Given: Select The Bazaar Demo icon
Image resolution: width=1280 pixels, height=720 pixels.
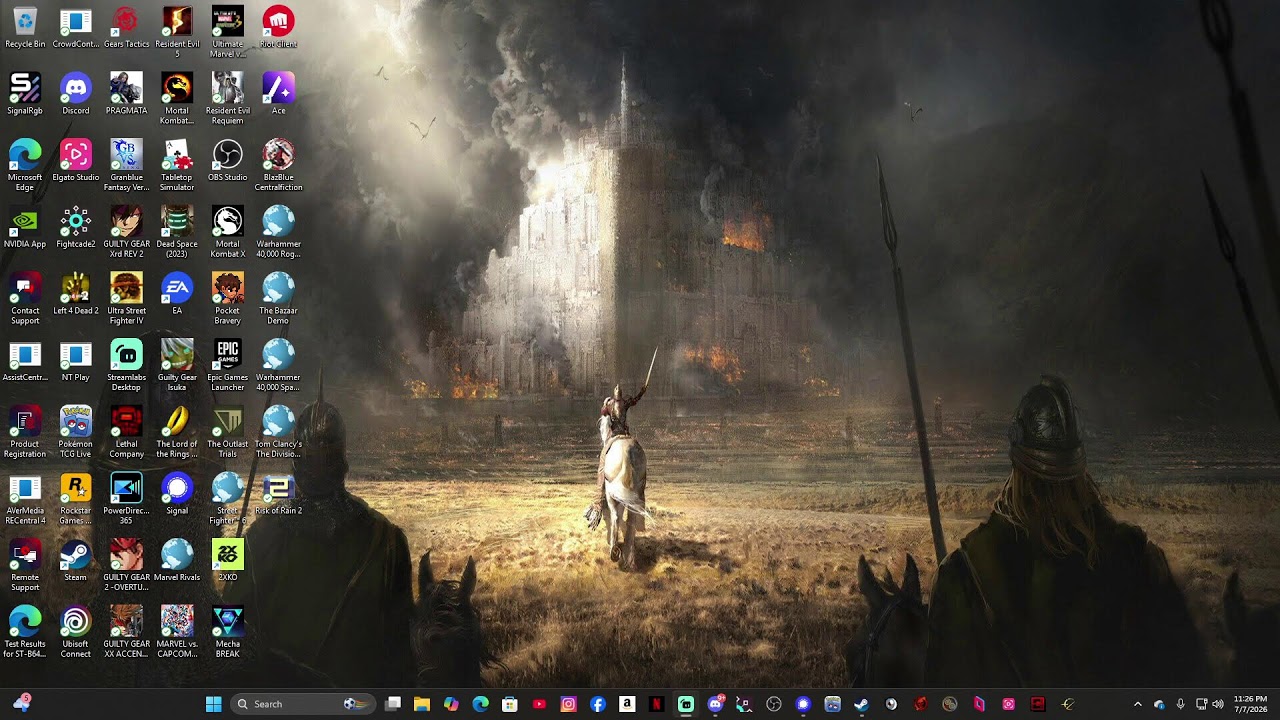Looking at the screenshot, I should click(278, 299).
